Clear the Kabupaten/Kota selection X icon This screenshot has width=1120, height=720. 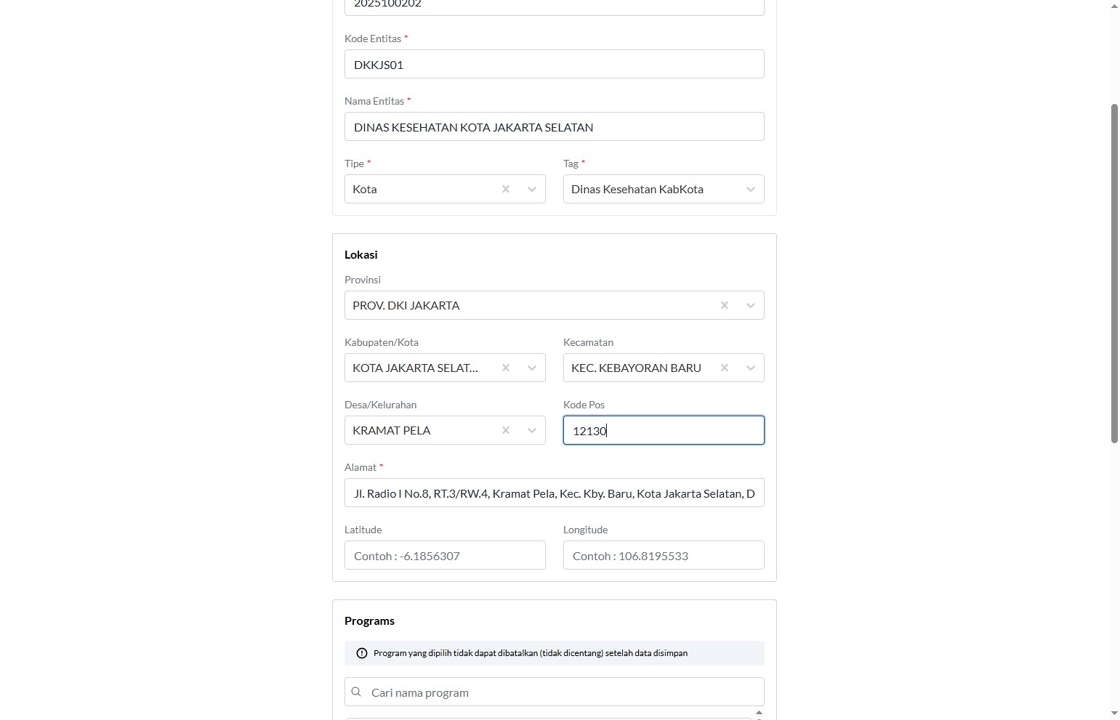(x=505, y=368)
